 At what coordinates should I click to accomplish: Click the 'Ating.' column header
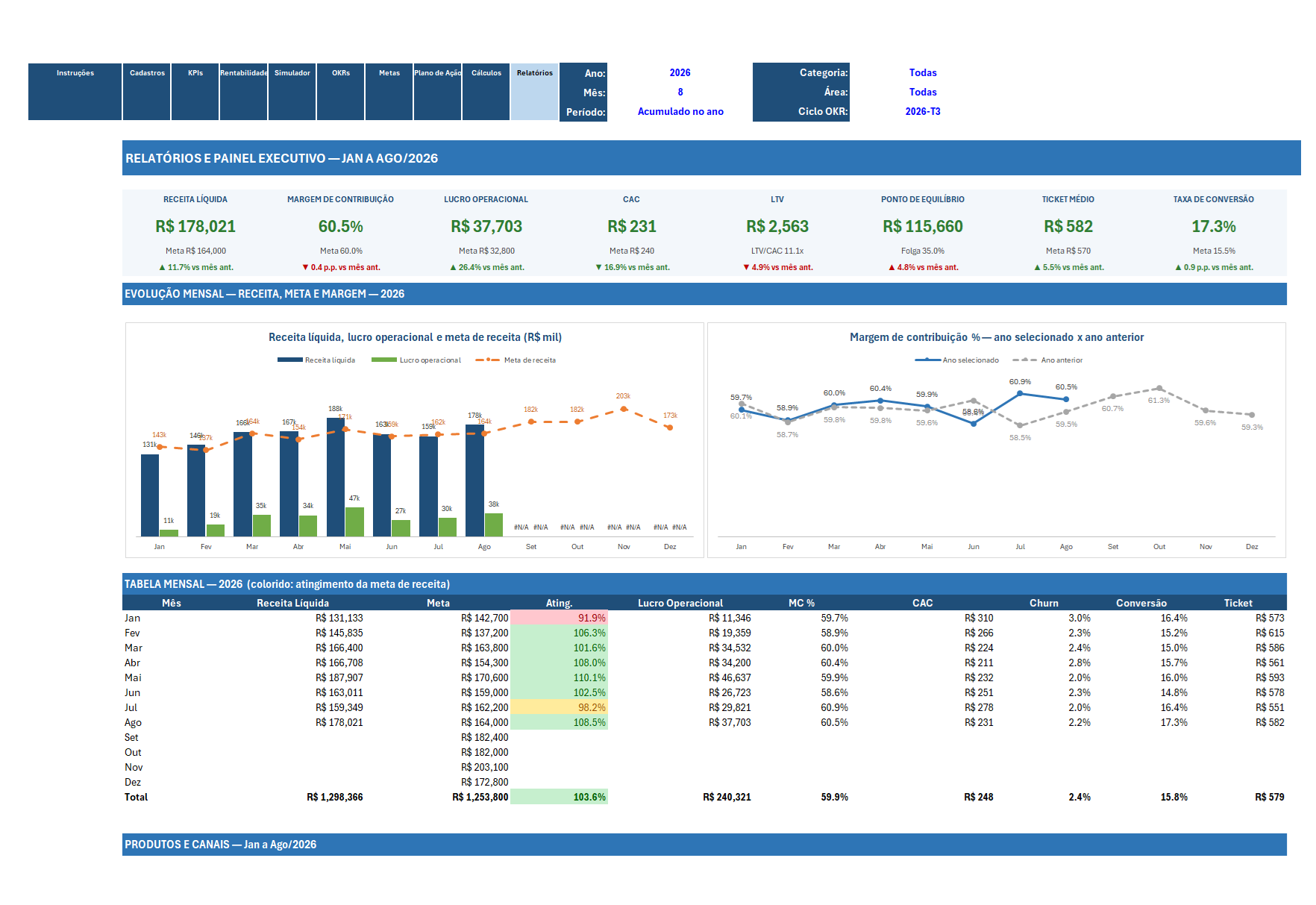559,603
